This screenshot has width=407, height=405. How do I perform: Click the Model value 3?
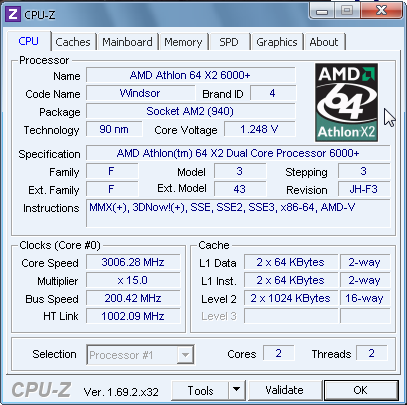point(240,171)
